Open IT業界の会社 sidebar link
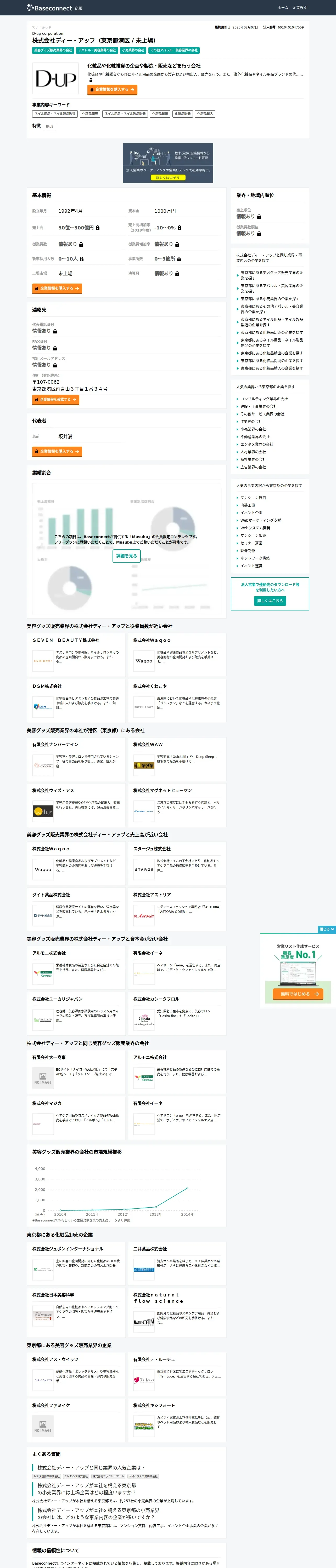This screenshot has height=1568, width=336. (x=251, y=422)
